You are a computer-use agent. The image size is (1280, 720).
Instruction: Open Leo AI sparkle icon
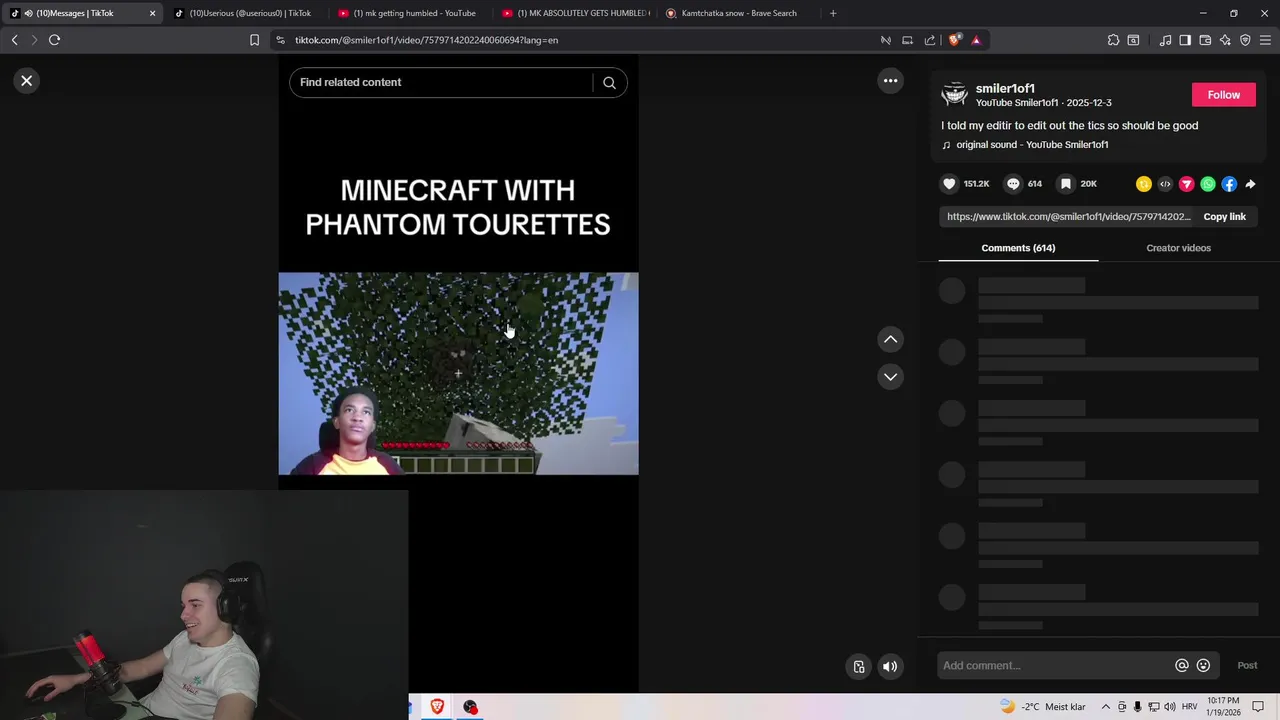(1225, 40)
